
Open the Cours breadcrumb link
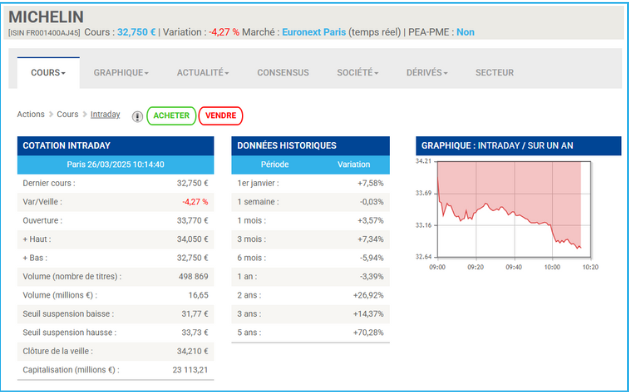(67, 114)
